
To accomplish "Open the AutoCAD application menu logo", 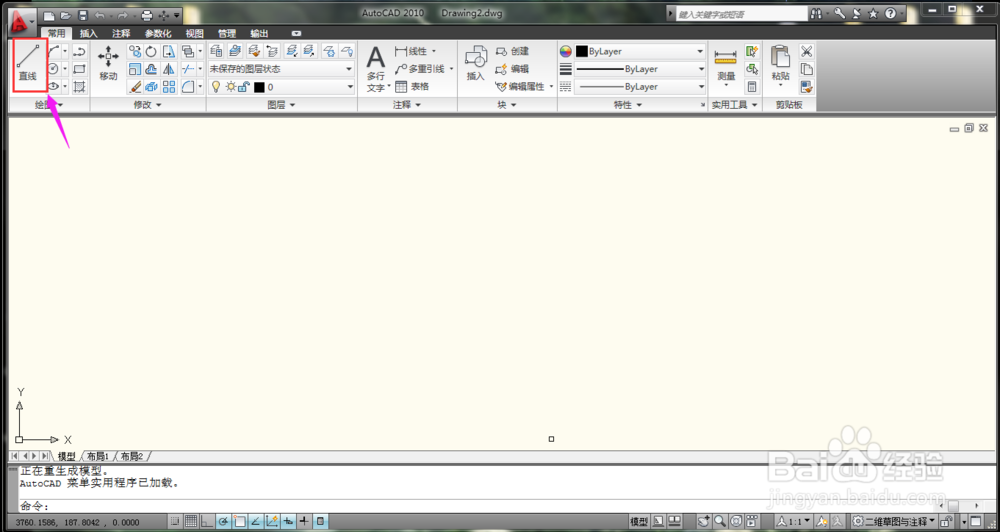I will (22, 22).
